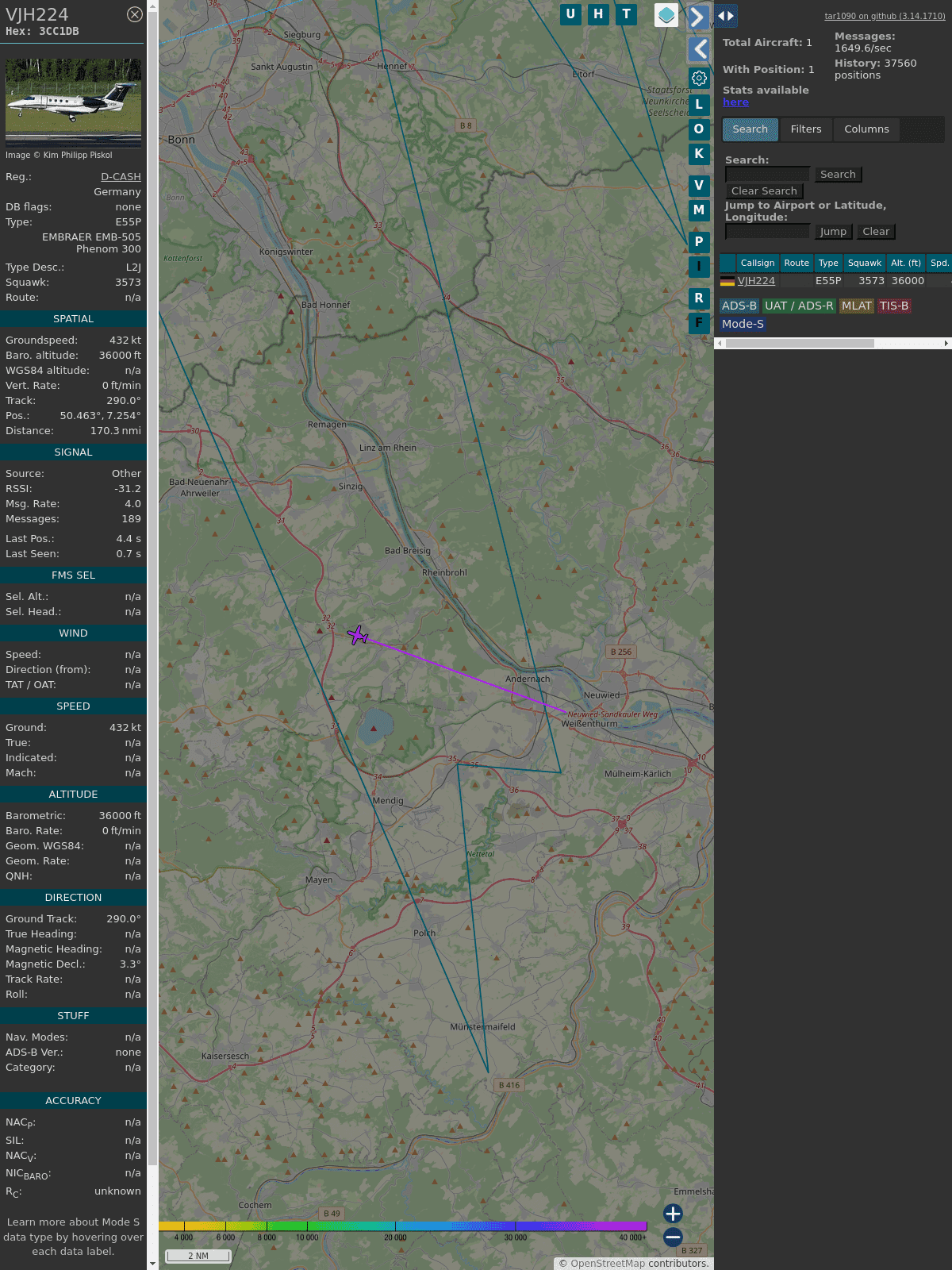The height and width of the screenshot is (1270, 952).
Task: Toggle the K map button
Action: 699,154
